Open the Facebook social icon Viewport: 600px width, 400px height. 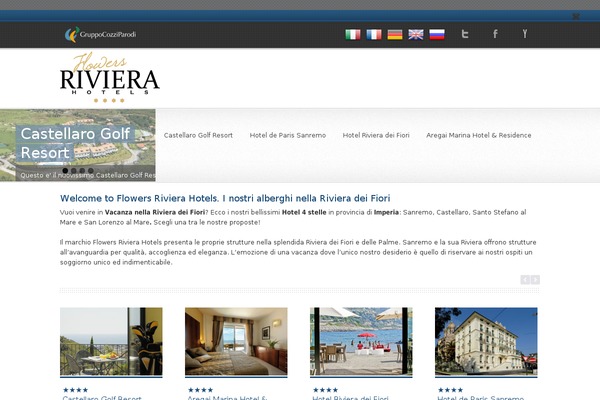(495, 34)
